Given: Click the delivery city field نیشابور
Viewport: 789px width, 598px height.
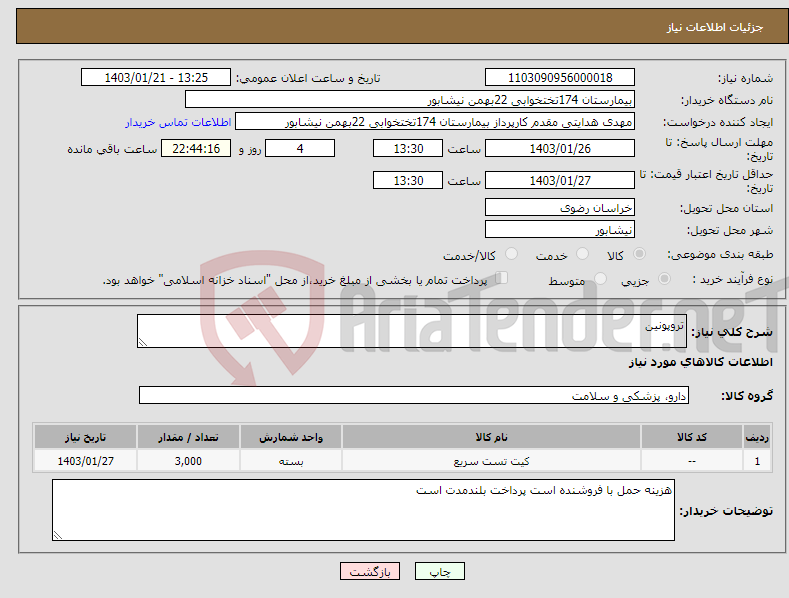Looking at the screenshot, I should click(x=560, y=230).
